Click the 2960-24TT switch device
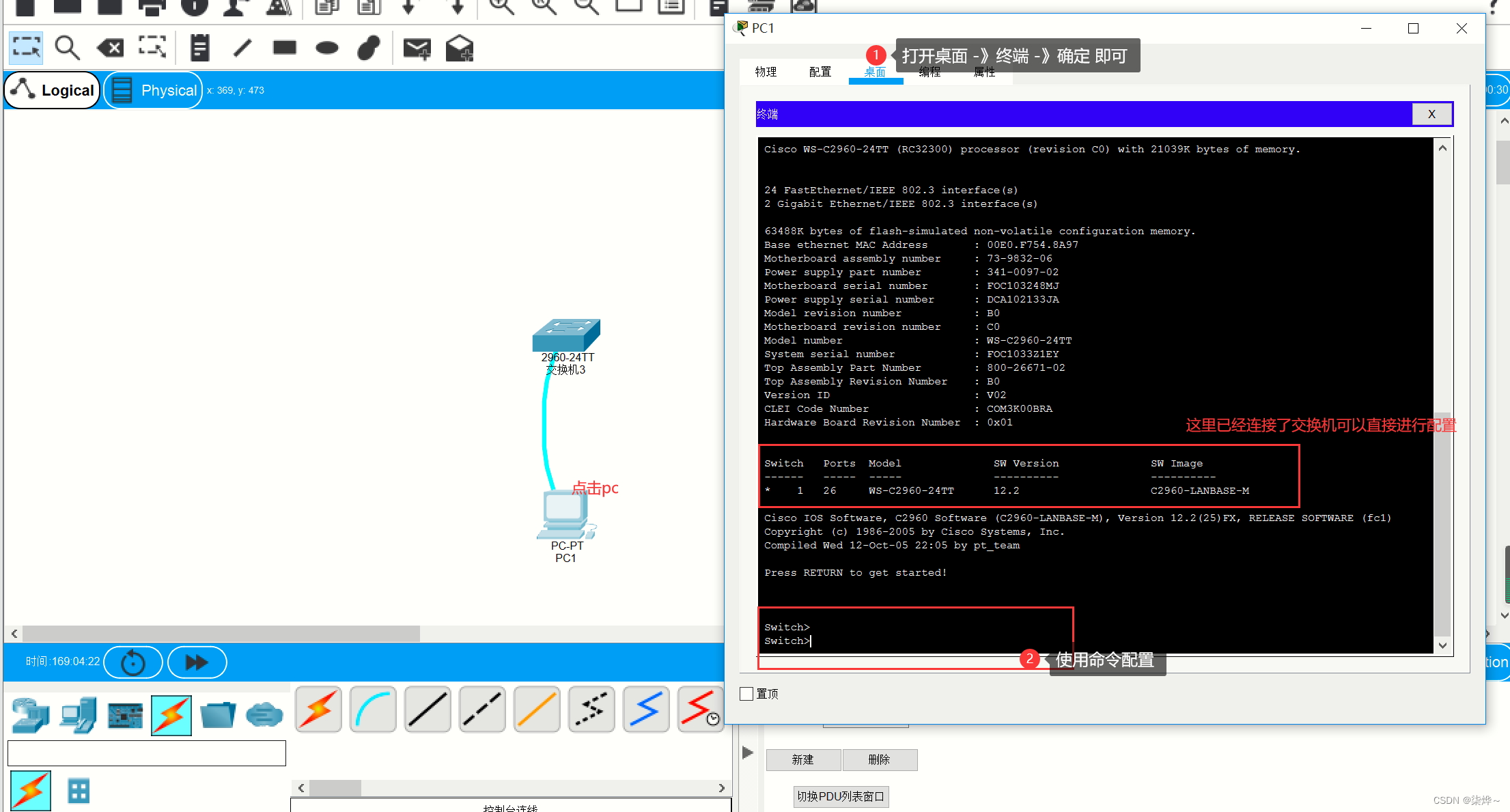The height and width of the screenshot is (812, 1510). tap(566, 335)
